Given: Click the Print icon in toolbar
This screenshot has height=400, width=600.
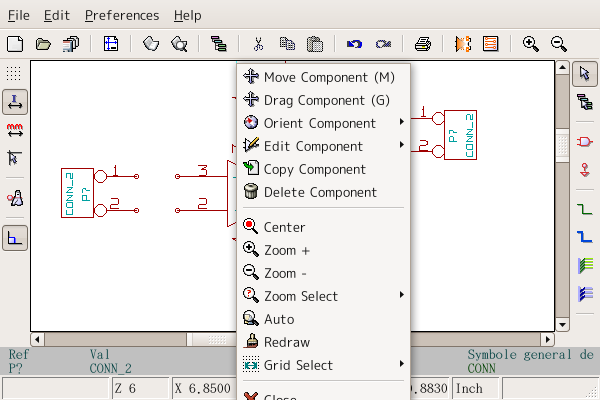Looking at the screenshot, I should pyautogui.click(x=423, y=44).
